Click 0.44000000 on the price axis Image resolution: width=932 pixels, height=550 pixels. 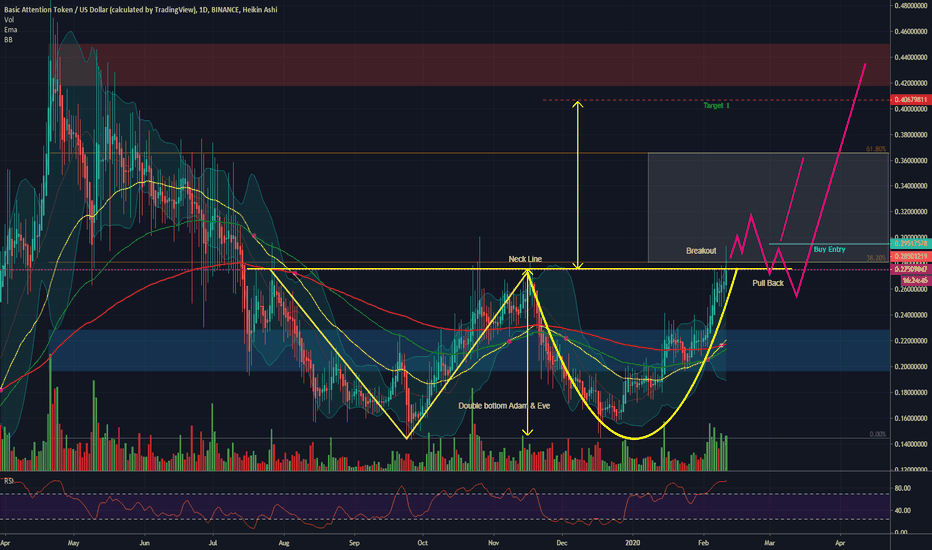tap(911, 58)
